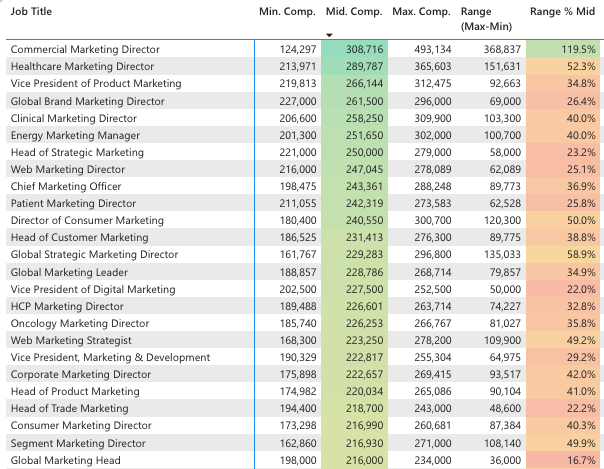Click Range value 368,837
Viewport: 604px width, 469px height.
[502, 49]
